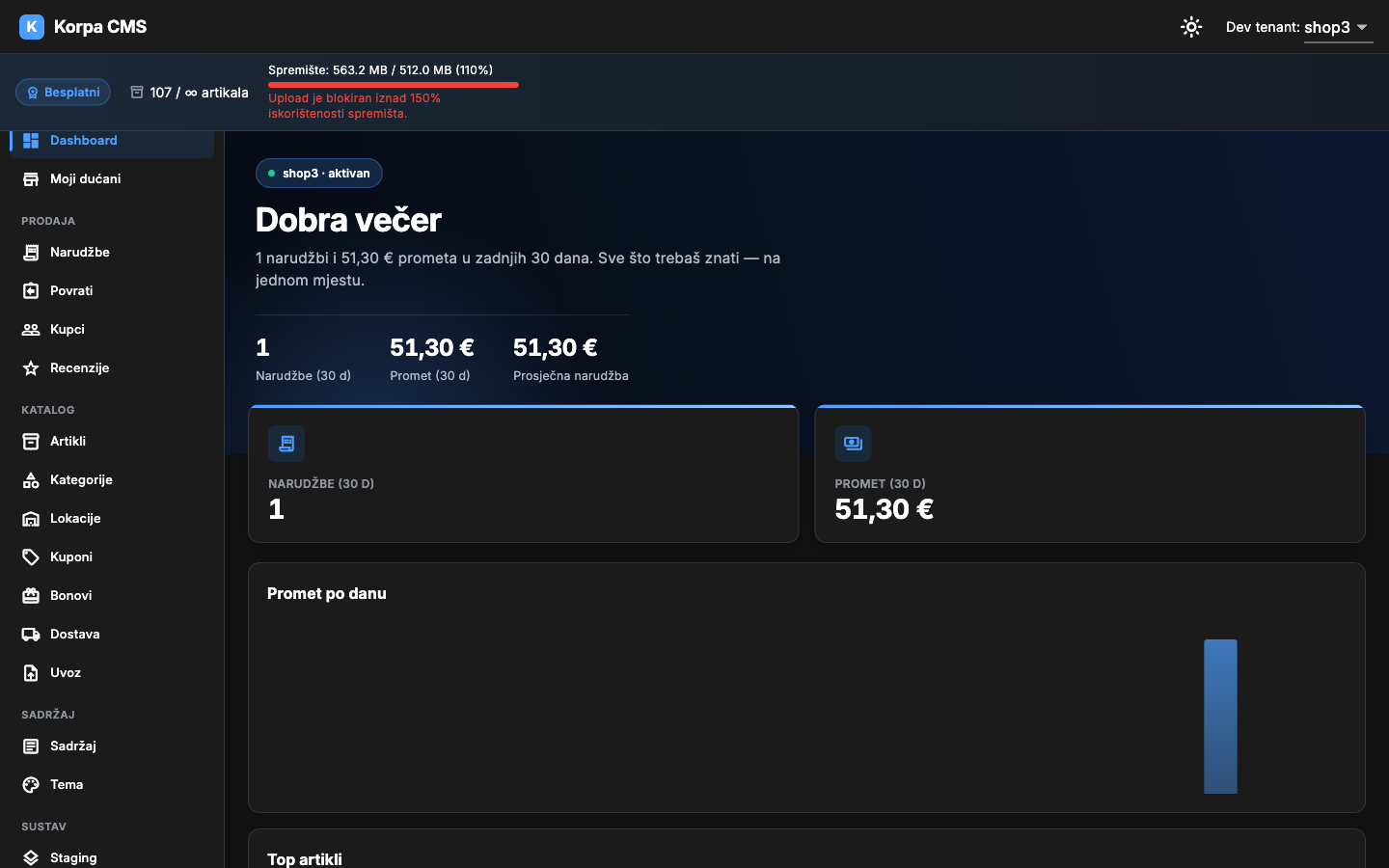Image resolution: width=1389 pixels, height=868 pixels.
Task: Click the shop3 · aktivan status pill
Action: 319,174
